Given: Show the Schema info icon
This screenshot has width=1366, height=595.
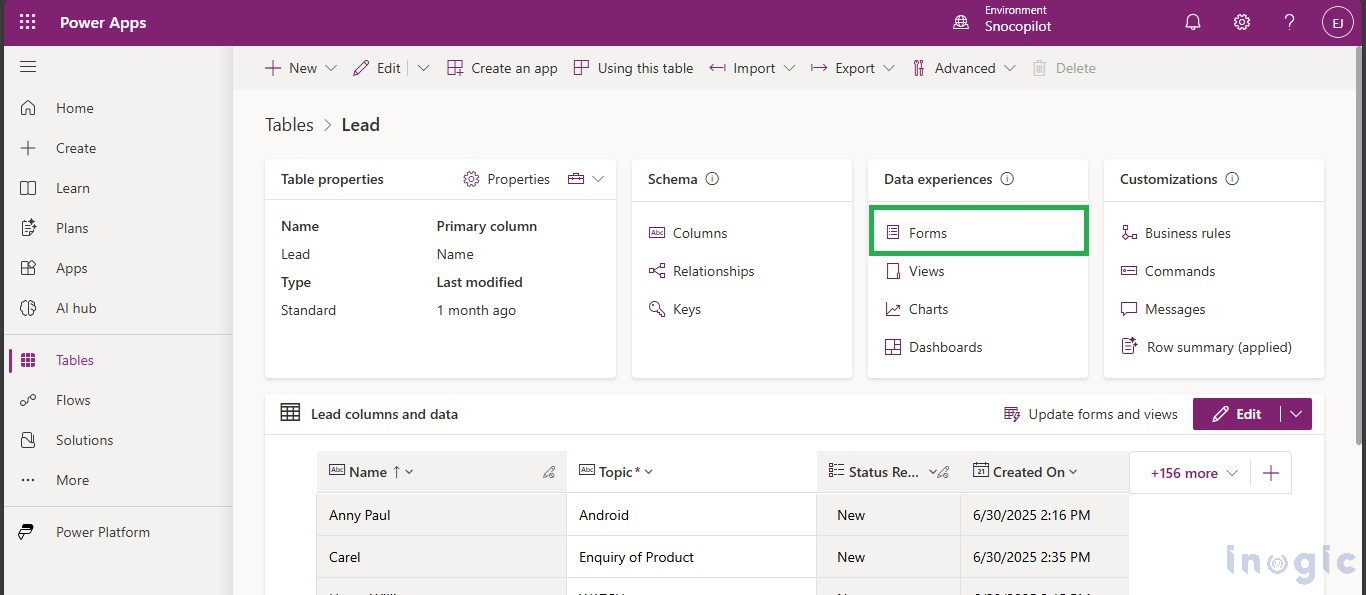Looking at the screenshot, I should (712, 179).
